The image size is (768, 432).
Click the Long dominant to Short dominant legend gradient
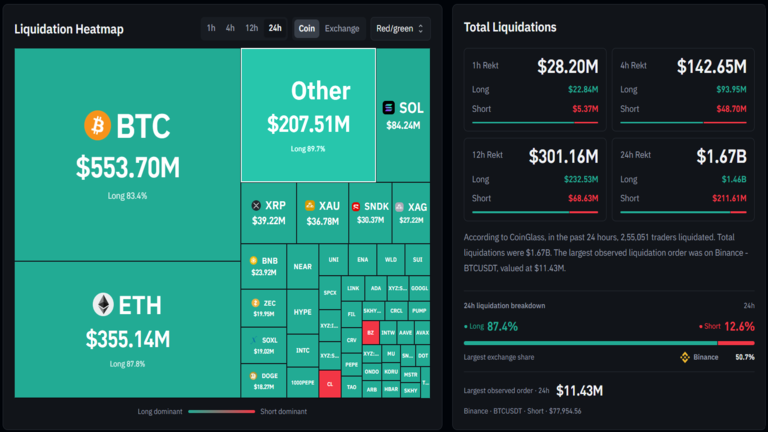[221, 411]
